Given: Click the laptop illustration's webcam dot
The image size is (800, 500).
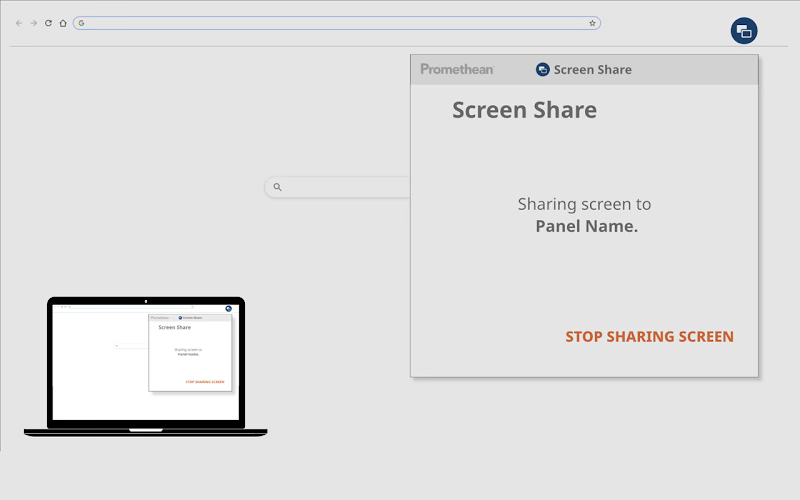Looking at the screenshot, I should point(146,300).
